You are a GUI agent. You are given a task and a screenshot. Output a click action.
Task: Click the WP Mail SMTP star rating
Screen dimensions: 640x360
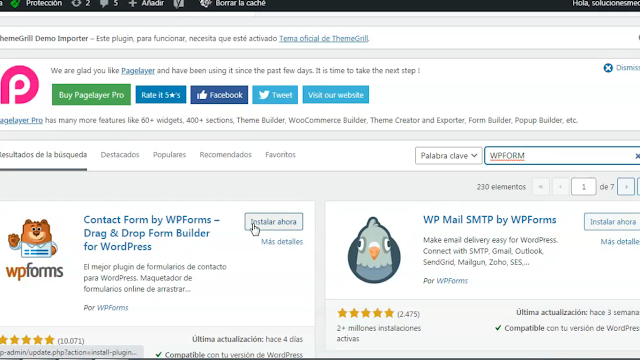(x=365, y=313)
